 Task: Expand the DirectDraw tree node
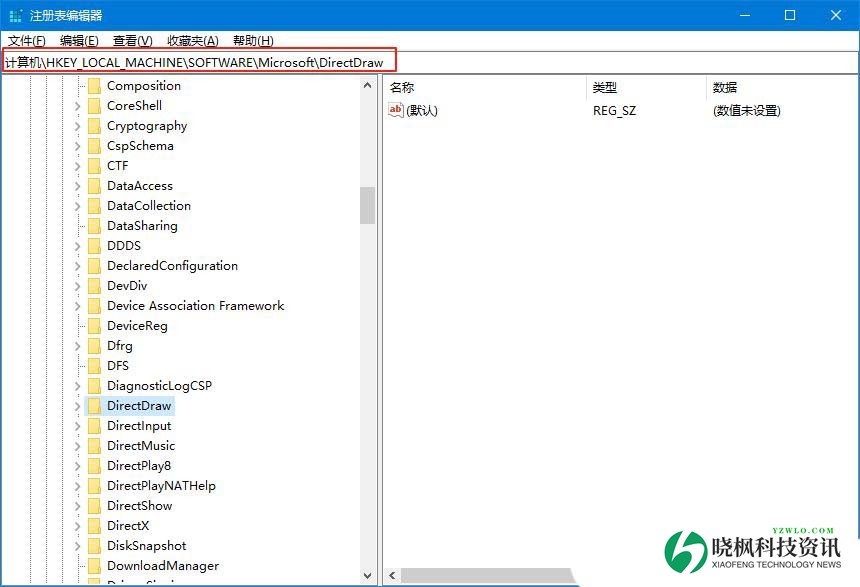(x=78, y=406)
